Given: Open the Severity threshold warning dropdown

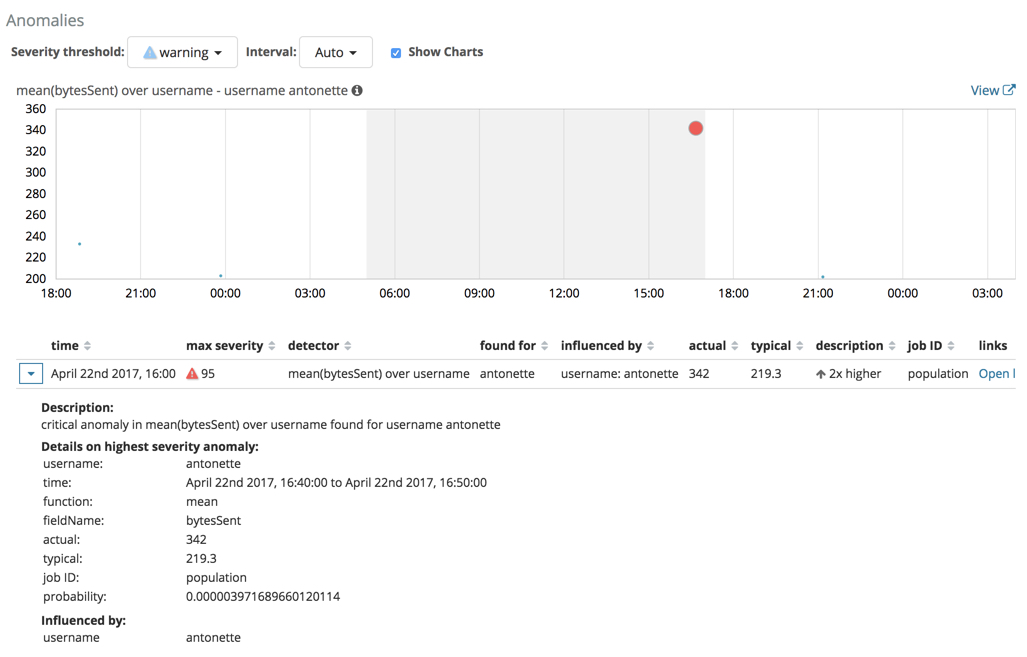Looking at the screenshot, I should 183,52.
